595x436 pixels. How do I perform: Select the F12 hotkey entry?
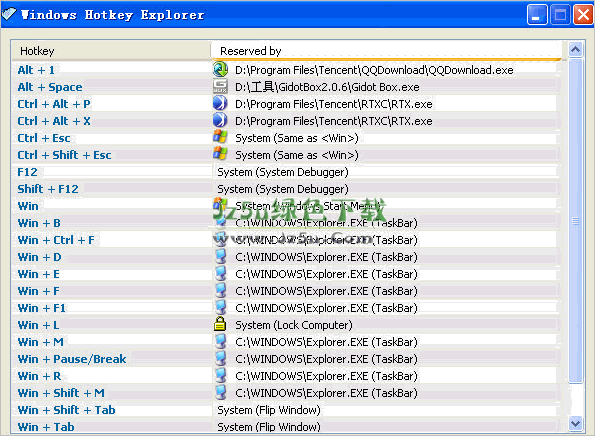[x=27, y=172]
